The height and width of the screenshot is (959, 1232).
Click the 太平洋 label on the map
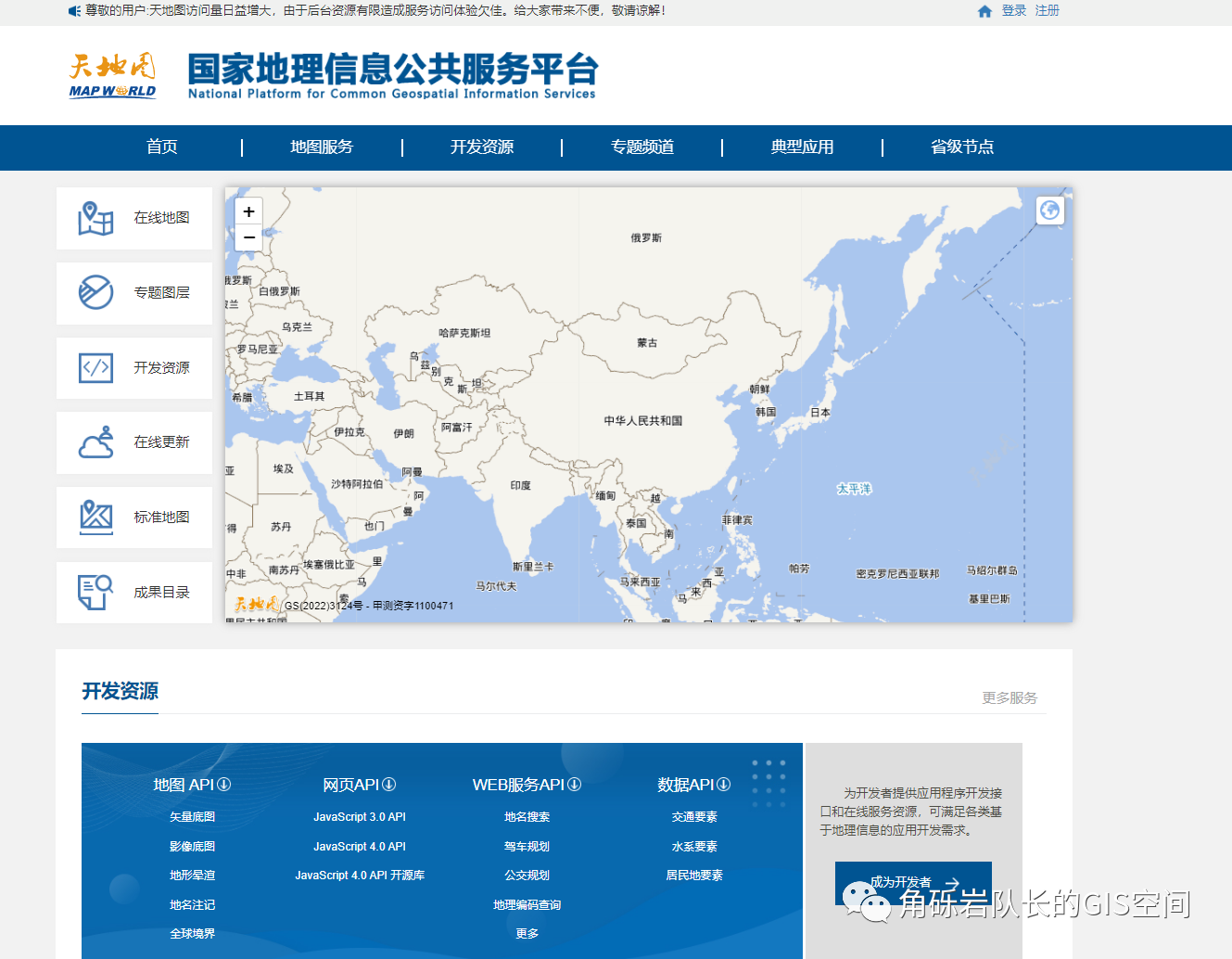pos(854,489)
